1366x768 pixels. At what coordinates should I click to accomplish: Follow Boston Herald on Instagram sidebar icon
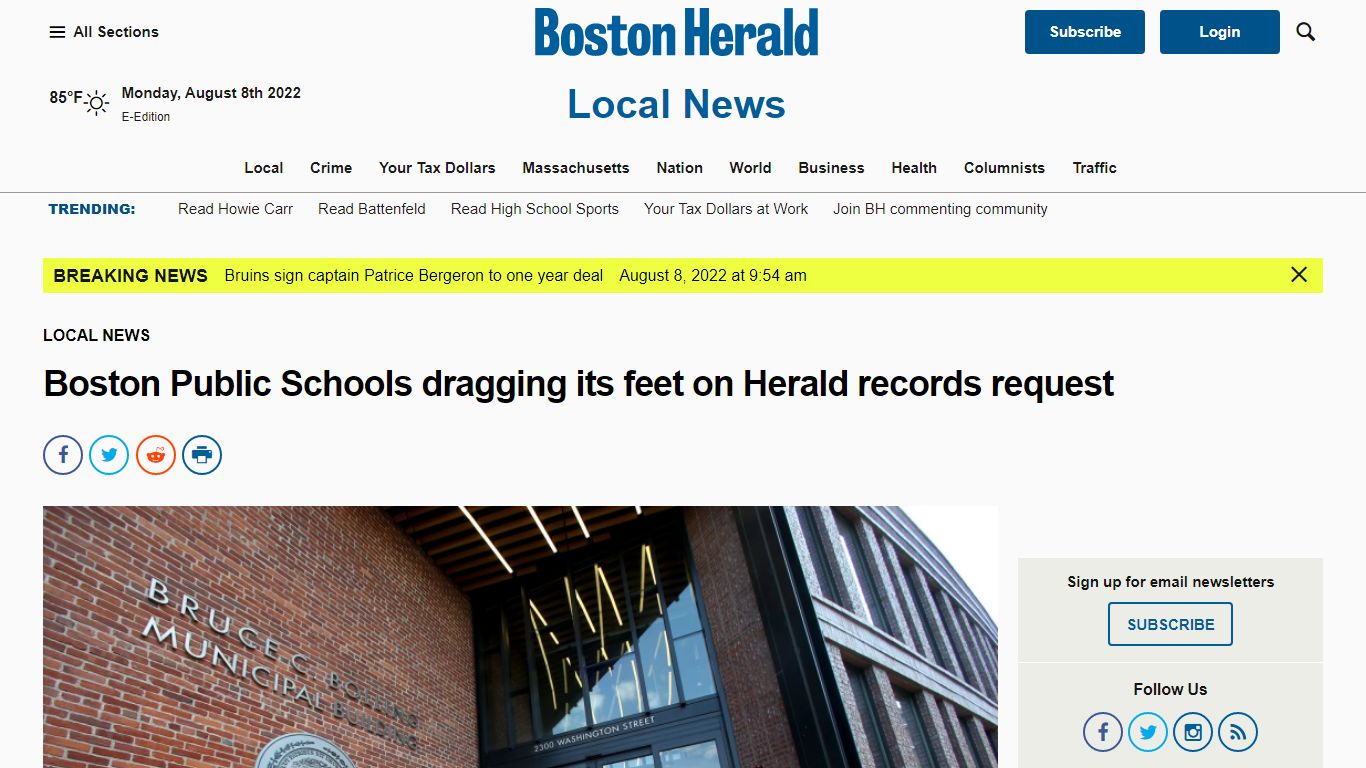[1193, 732]
